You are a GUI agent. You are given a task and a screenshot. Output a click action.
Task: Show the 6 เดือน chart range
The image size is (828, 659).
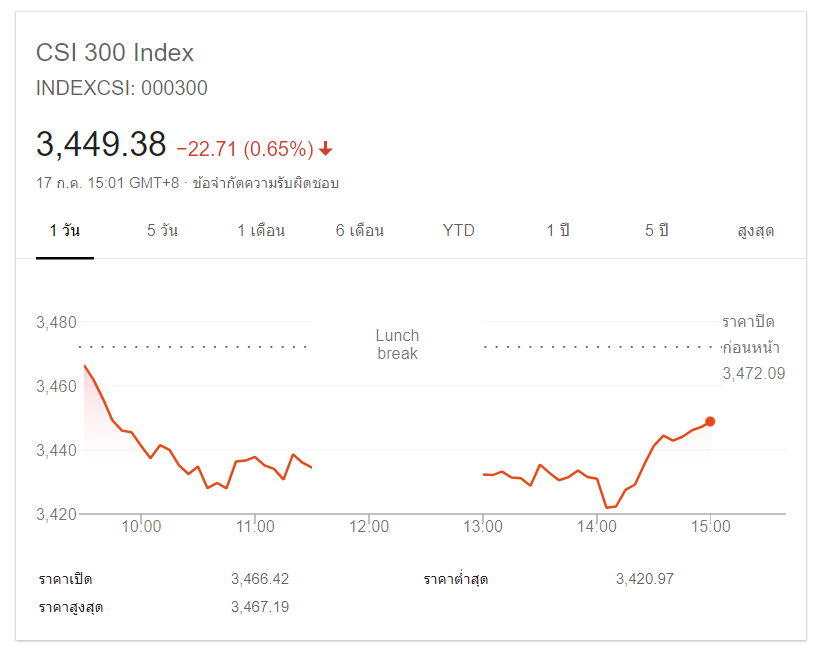pos(360,231)
